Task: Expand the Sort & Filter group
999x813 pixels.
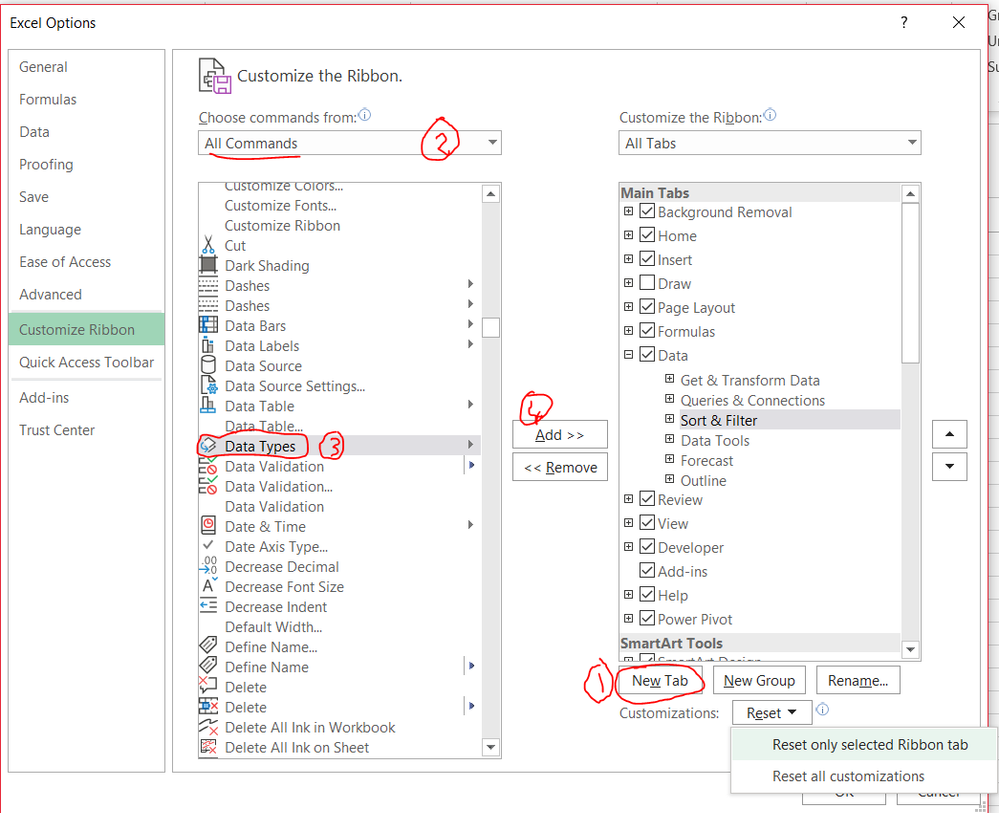Action: pyautogui.click(x=670, y=419)
